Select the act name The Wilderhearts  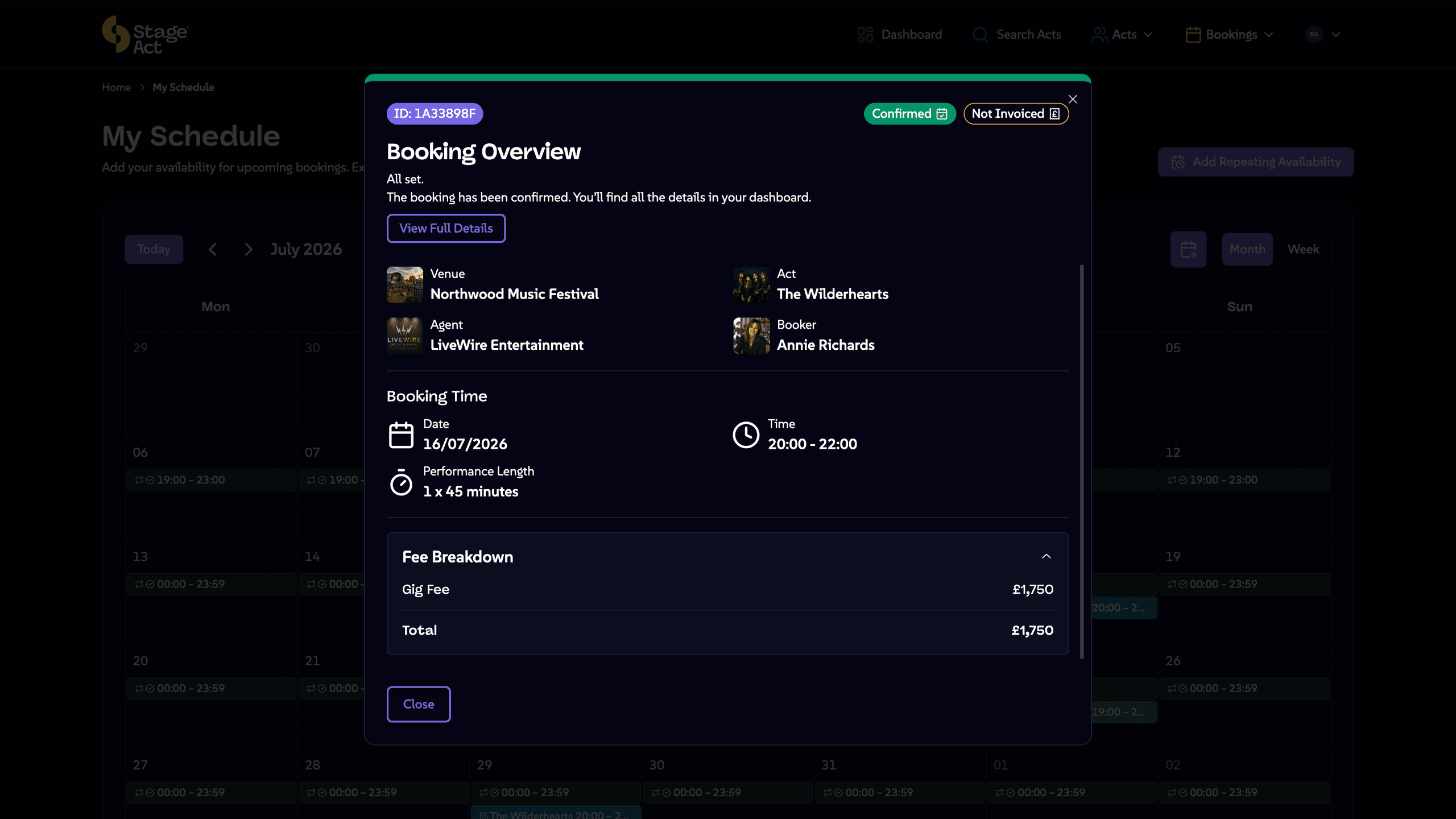click(x=833, y=294)
